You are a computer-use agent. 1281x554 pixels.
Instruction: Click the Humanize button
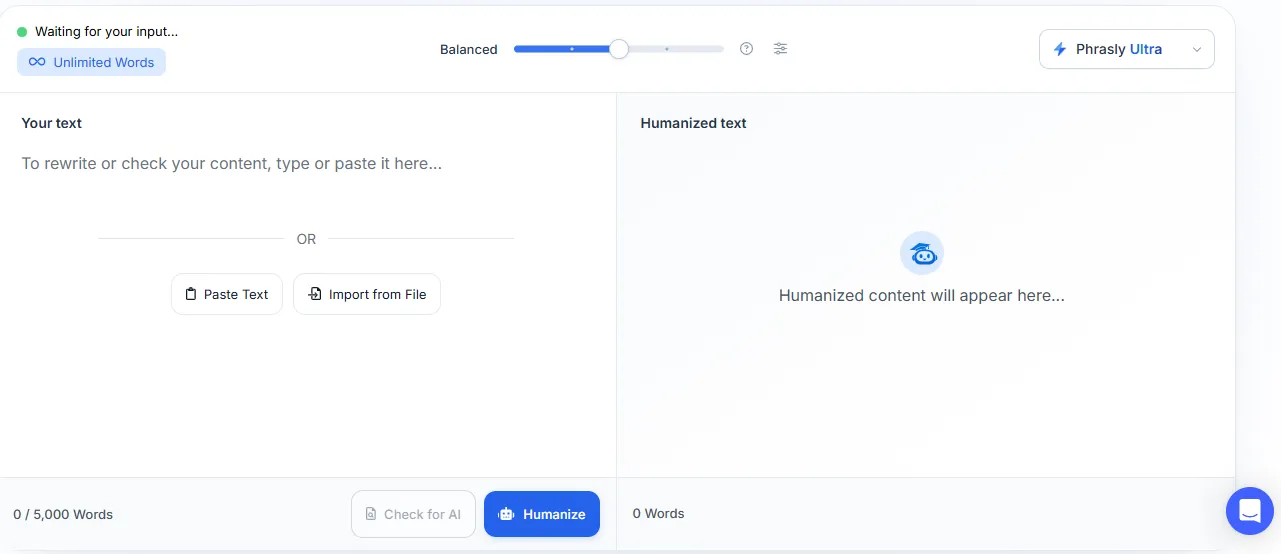tap(542, 514)
